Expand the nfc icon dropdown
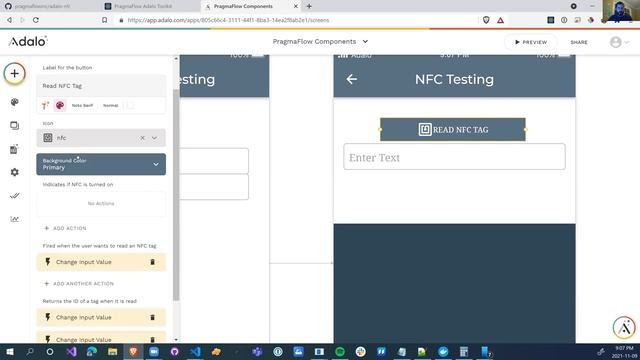 coord(155,138)
